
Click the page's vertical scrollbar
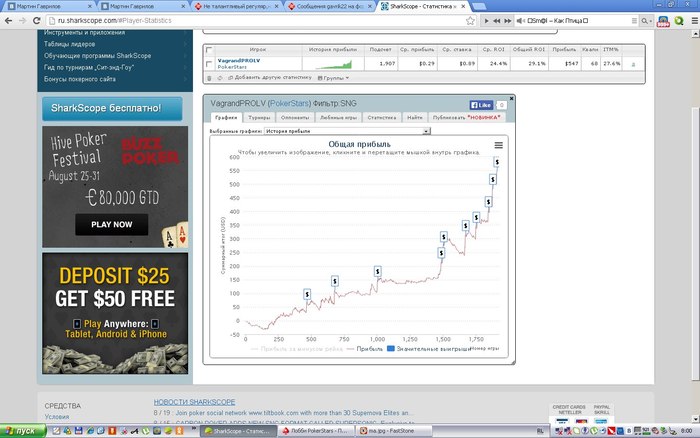pos(695,243)
